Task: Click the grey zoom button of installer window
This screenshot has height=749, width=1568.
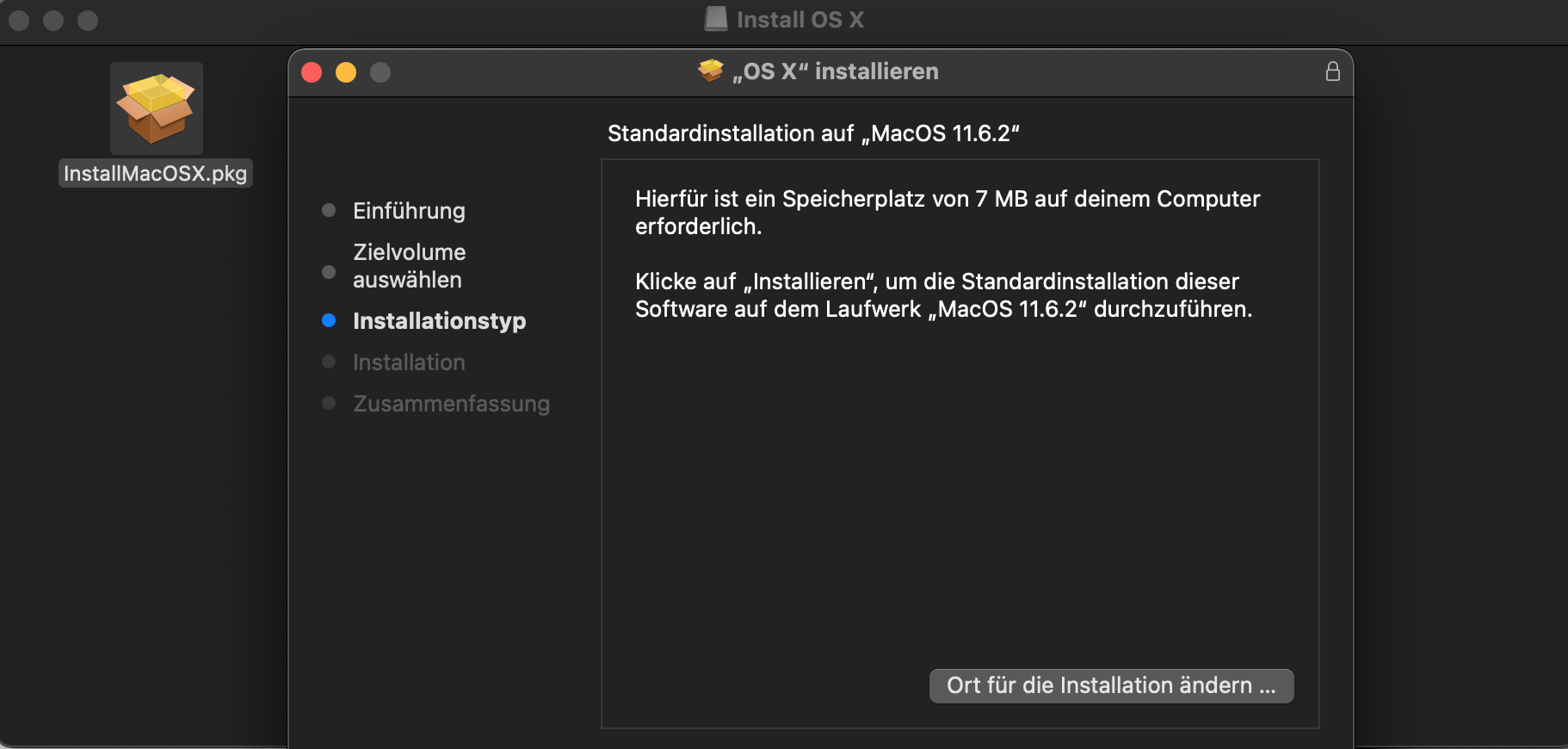Action: 380,72
